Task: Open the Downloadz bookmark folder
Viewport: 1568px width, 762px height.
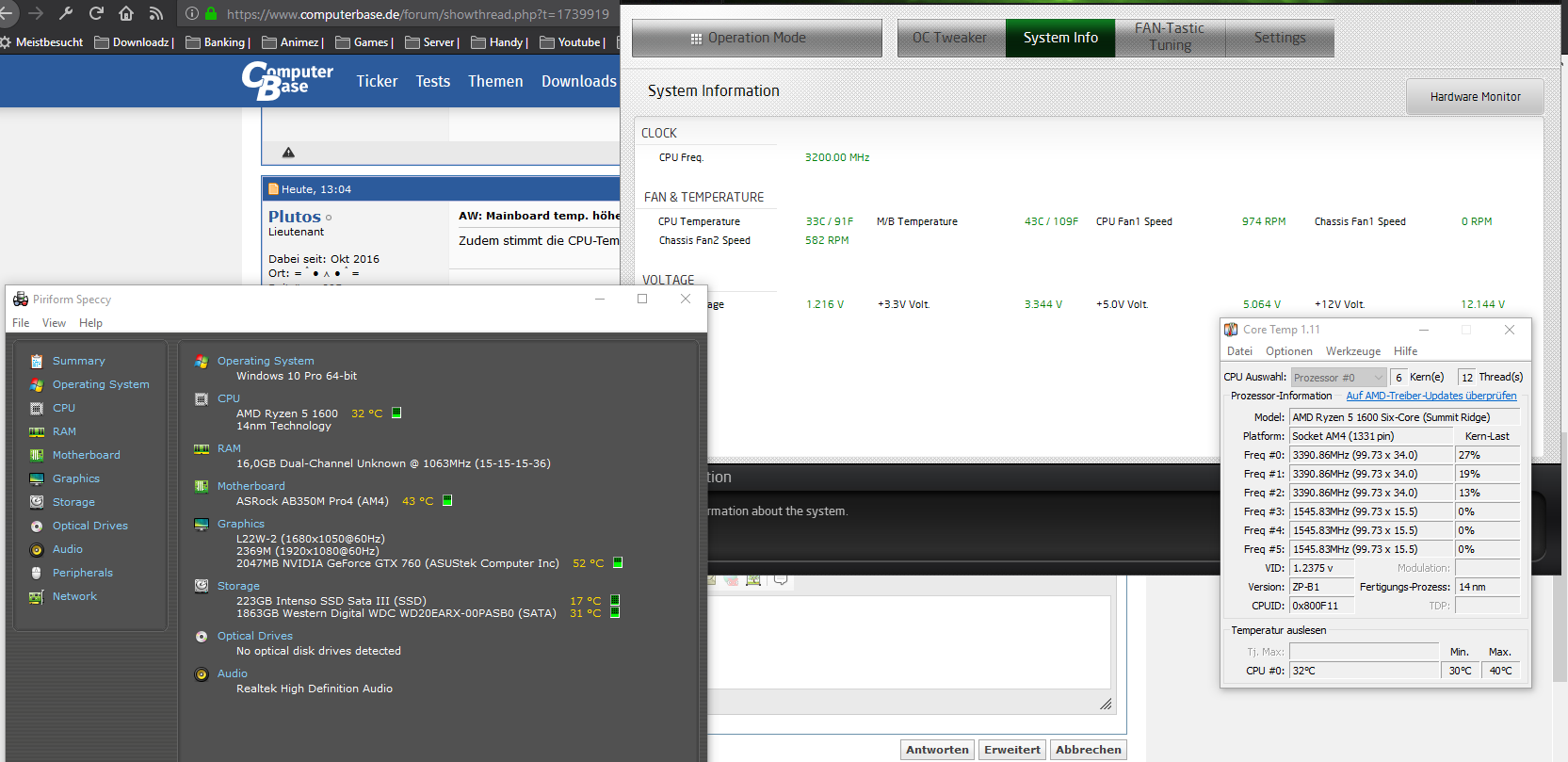Action: 135,42
